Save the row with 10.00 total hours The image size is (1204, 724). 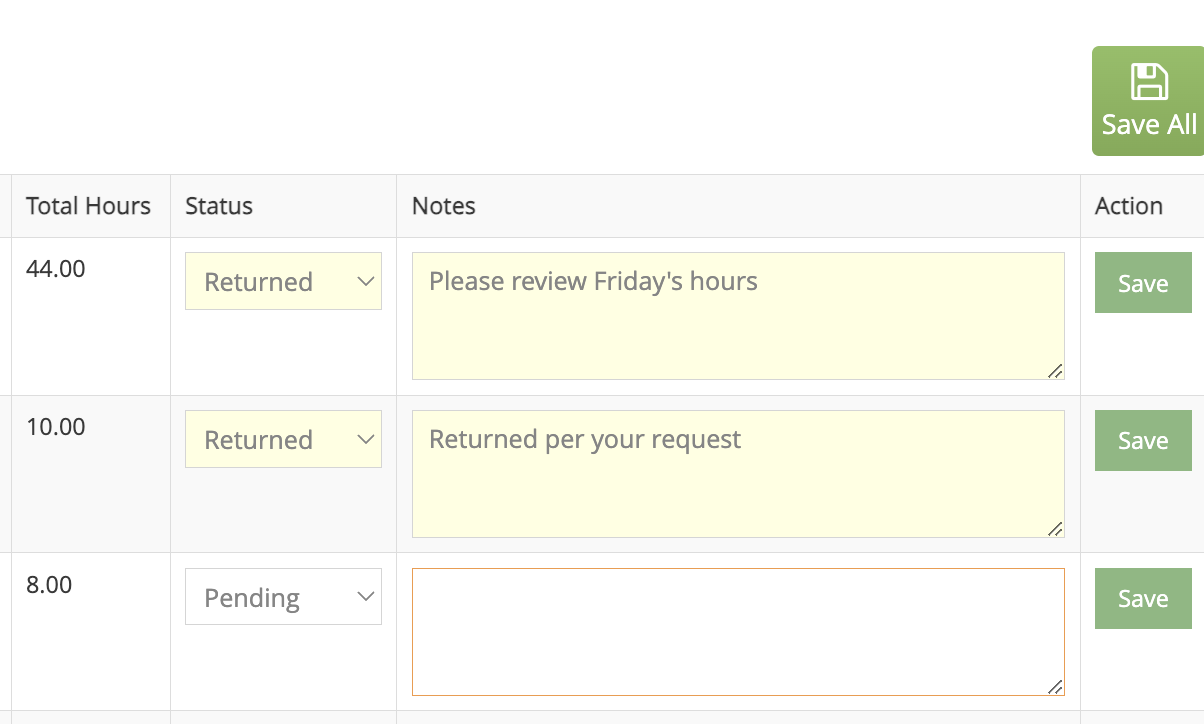(1143, 441)
